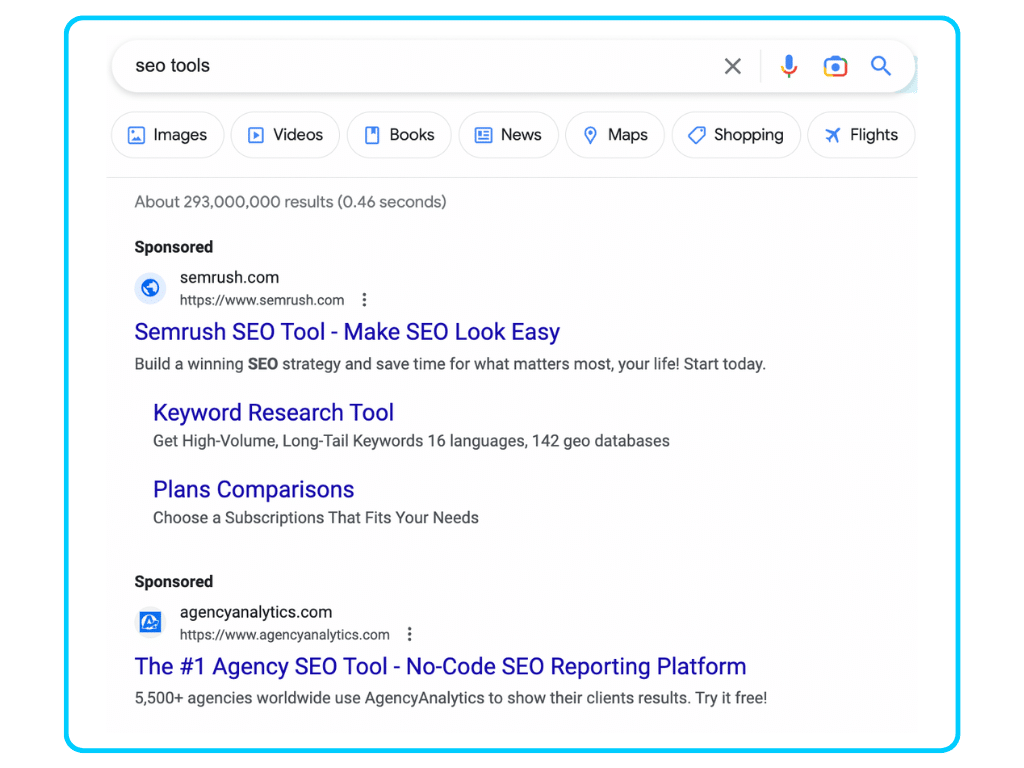Click the microphone icon for voice search
Viewport: 1024px width, 768px height.
pyautogui.click(x=789, y=65)
